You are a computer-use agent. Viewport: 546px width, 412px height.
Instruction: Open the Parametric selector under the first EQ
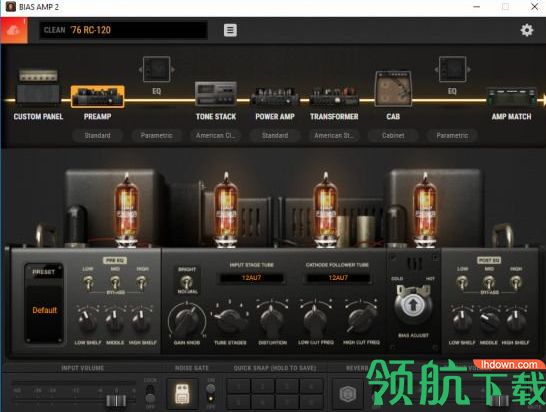tap(156, 135)
